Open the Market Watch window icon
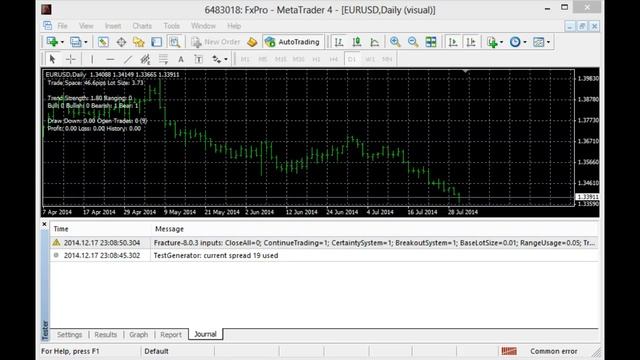This screenshot has width=640, height=360. point(103,42)
